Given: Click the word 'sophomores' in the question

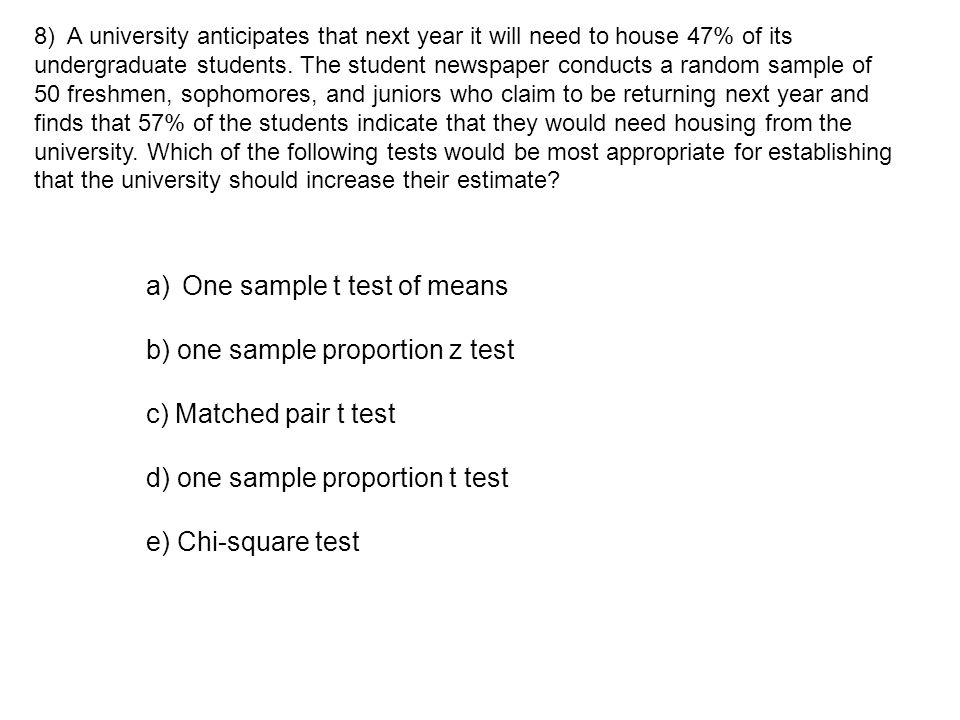Looking at the screenshot, I should click(246, 95).
